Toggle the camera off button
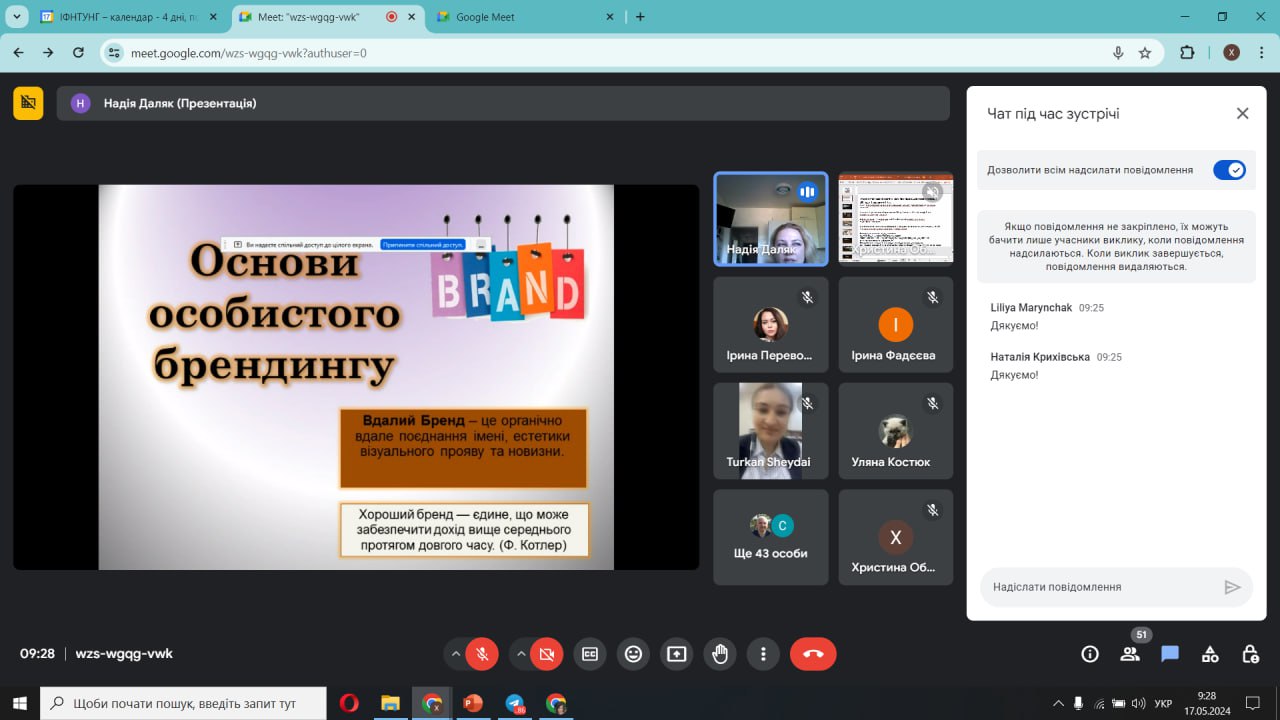Screen dimensions: 1280x720 [x=546, y=654]
